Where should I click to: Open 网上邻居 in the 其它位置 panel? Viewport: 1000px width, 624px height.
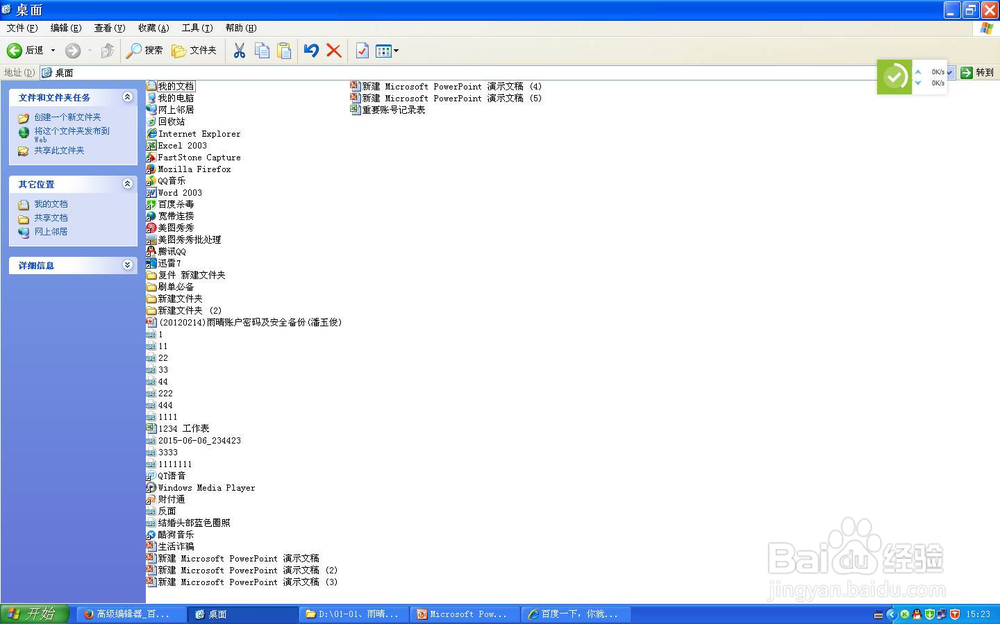coord(50,232)
